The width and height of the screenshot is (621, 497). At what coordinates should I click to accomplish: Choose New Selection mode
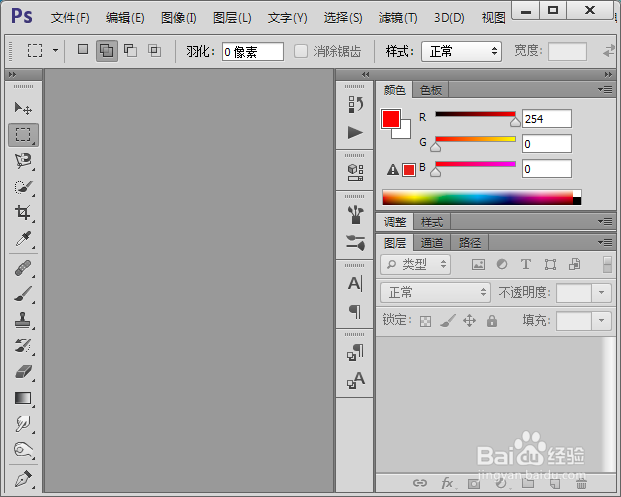(83, 50)
